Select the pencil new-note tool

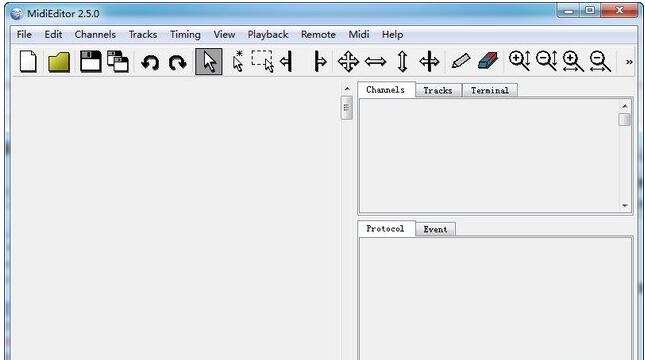pyautogui.click(x=461, y=61)
